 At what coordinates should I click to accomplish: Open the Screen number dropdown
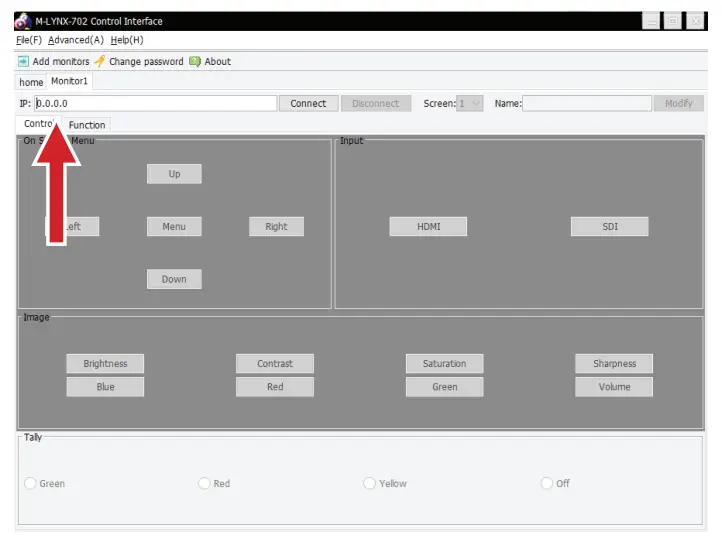[x=470, y=103]
